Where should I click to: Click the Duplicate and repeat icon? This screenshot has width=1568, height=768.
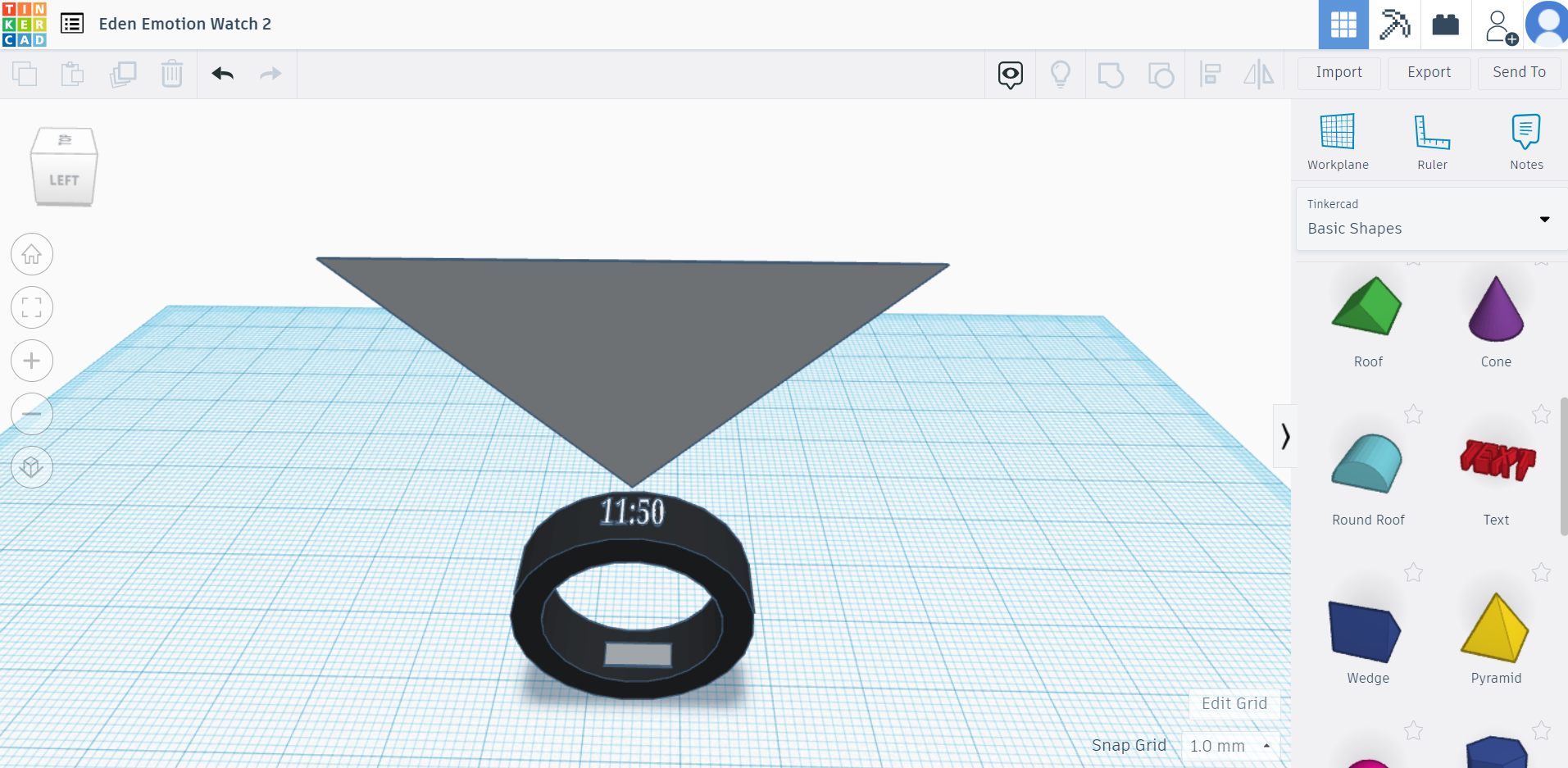123,74
